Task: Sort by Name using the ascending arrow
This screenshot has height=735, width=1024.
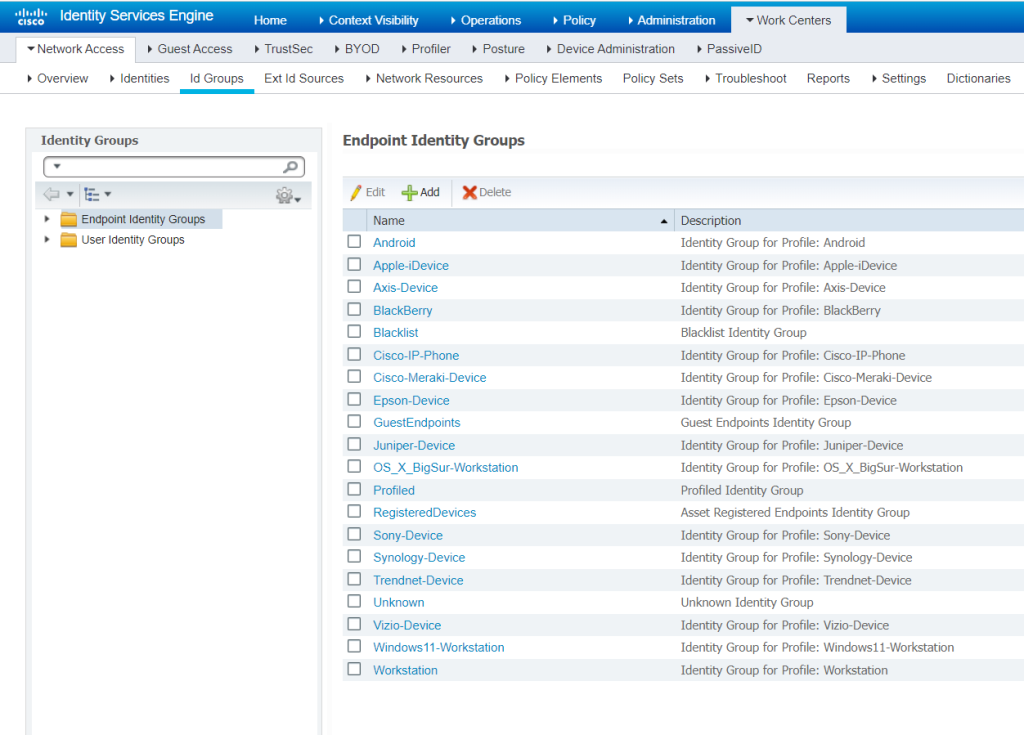Action: tap(664, 221)
